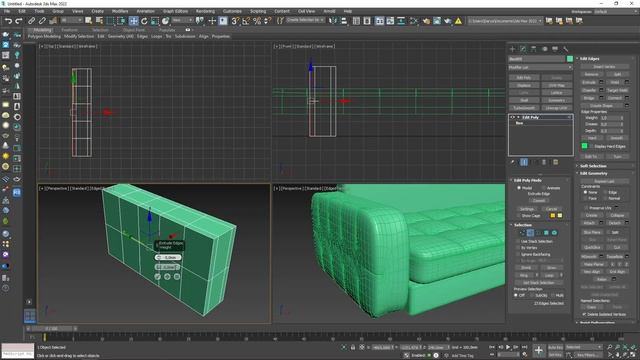Screen dimensions: 640x360
Task: Open the reference coordinate system dropdown
Action: [x=182, y=20]
